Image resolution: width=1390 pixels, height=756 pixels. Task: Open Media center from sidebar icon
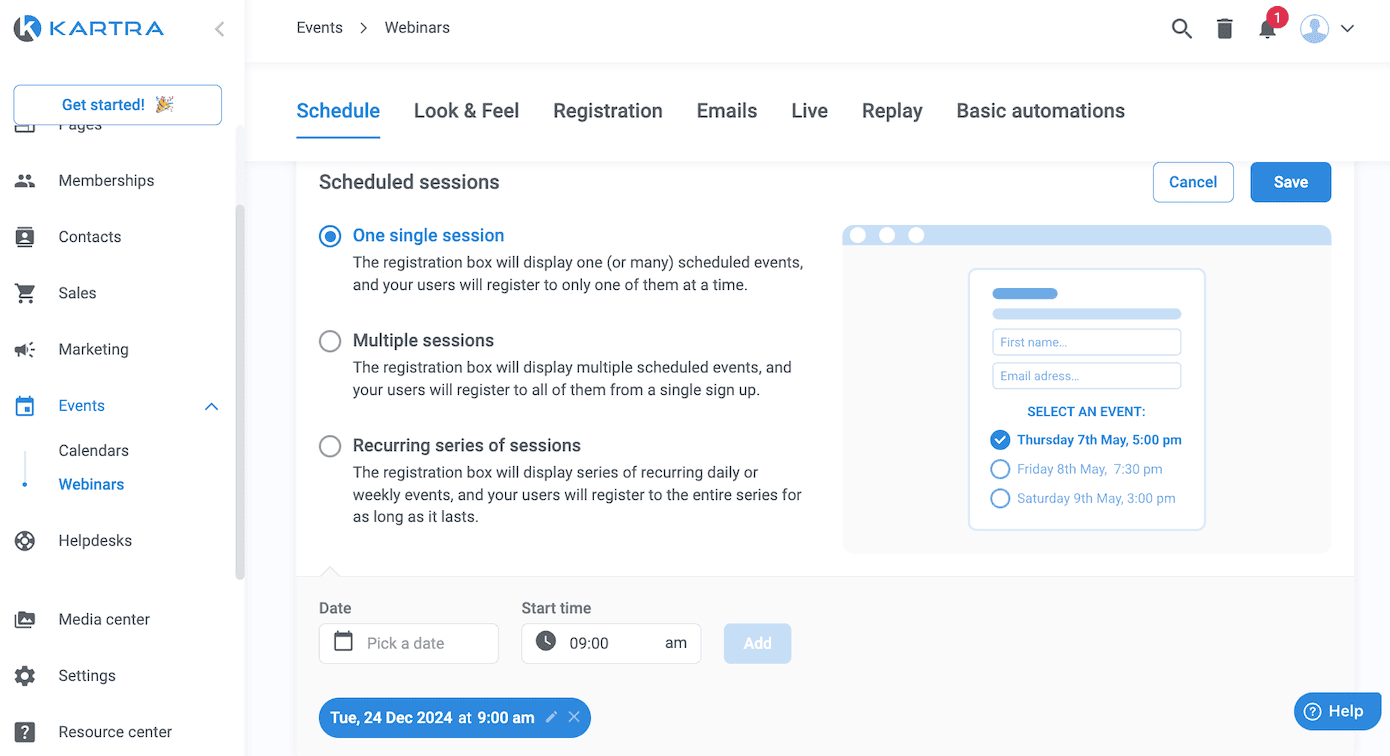25,619
